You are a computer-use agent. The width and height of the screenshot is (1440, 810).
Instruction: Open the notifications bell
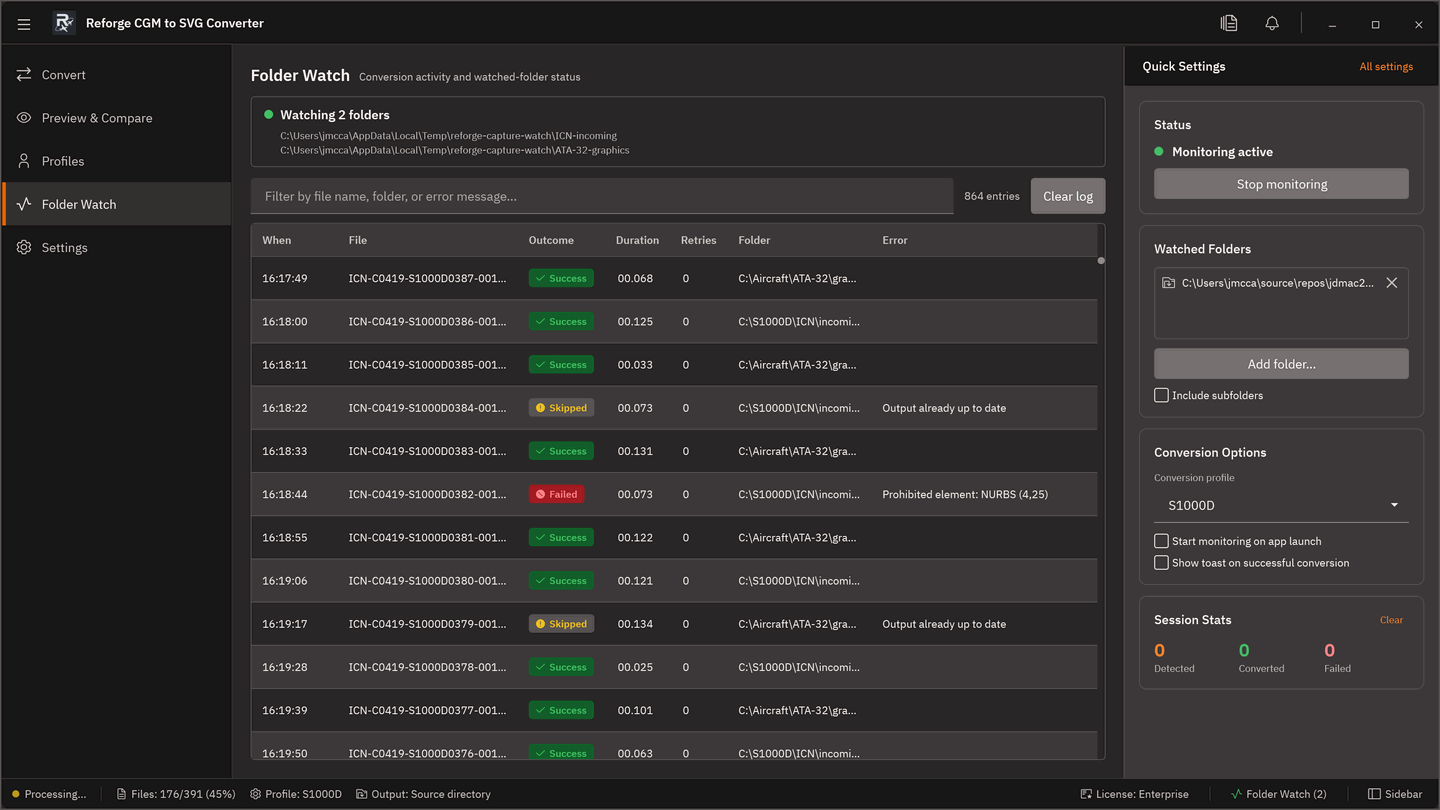point(1272,23)
